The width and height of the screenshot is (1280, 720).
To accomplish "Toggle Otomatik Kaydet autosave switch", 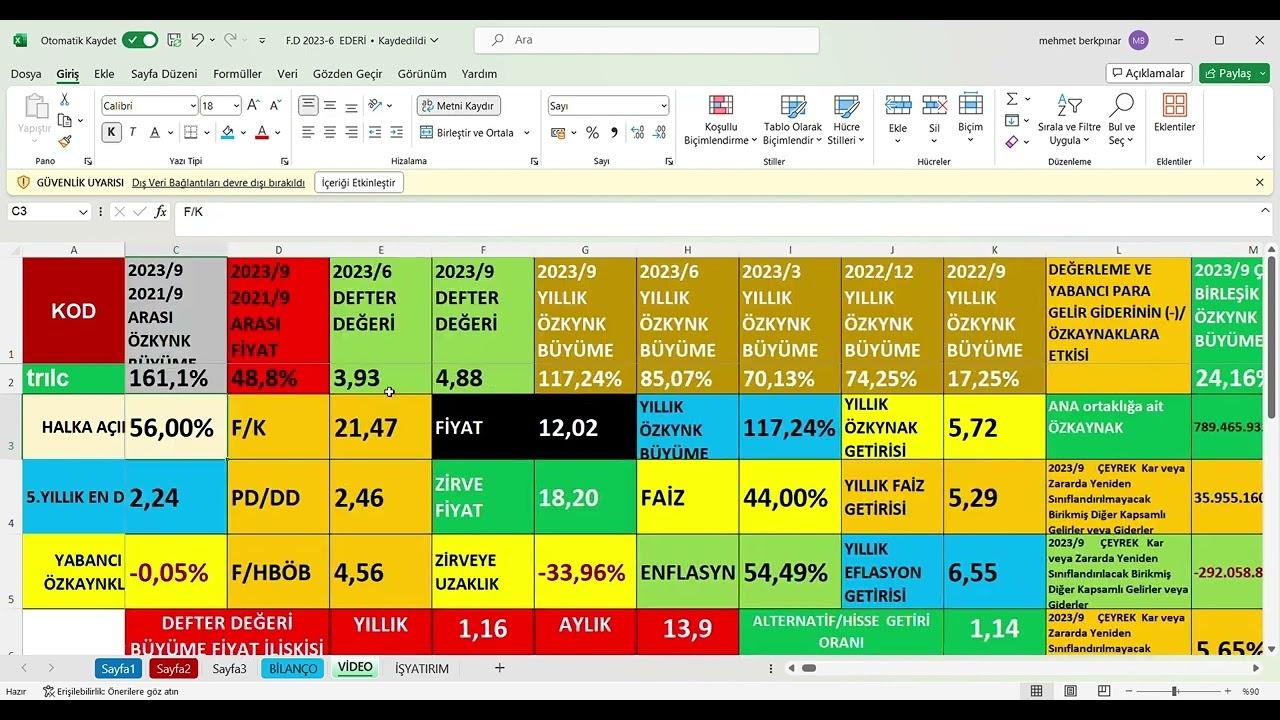I will [140, 40].
